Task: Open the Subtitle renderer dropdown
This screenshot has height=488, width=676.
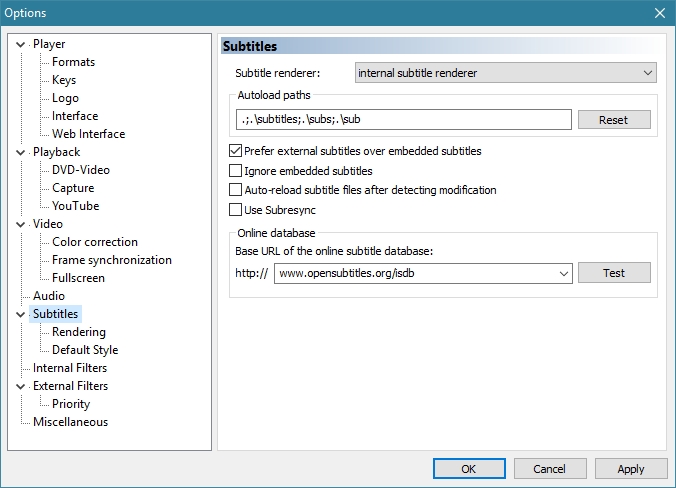Action: (505, 73)
